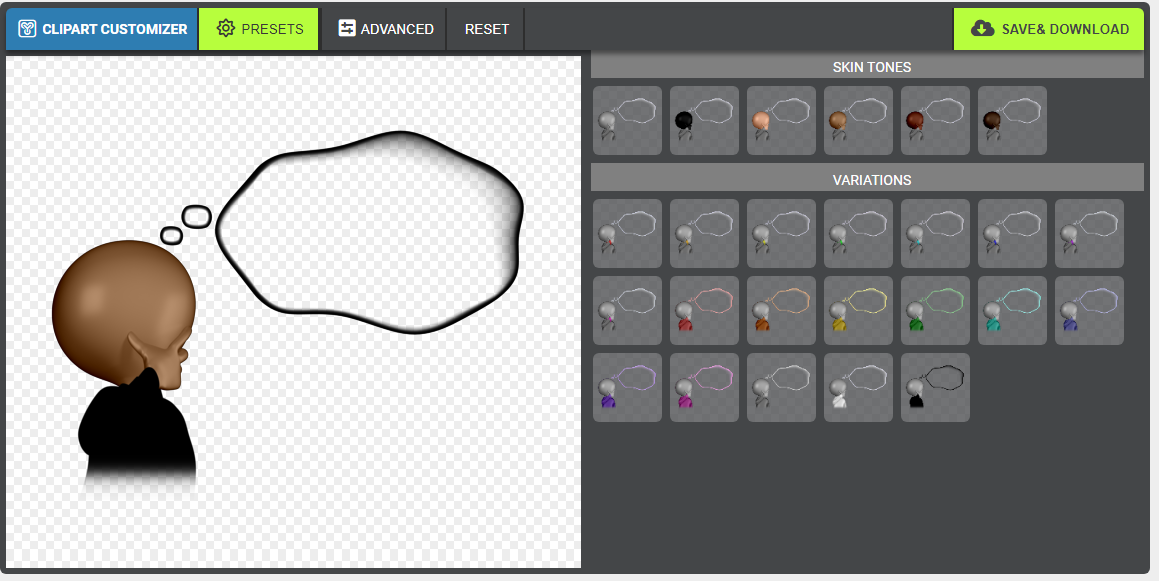Image resolution: width=1159 pixels, height=581 pixels.
Task: Choose the peach skin tone preset
Action: click(x=781, y=120)
